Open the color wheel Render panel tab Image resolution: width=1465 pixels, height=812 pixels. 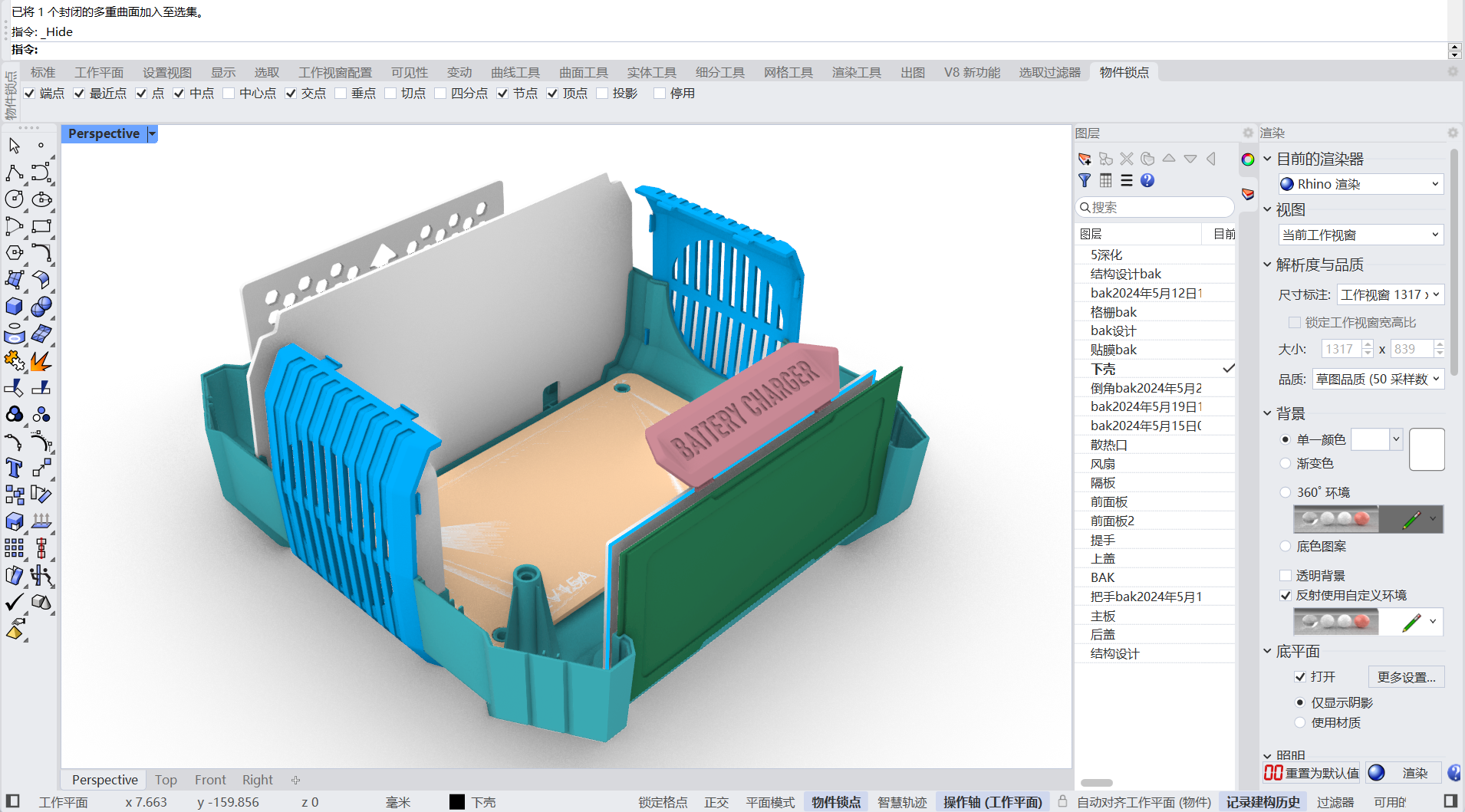click(x=1248, y=159)
